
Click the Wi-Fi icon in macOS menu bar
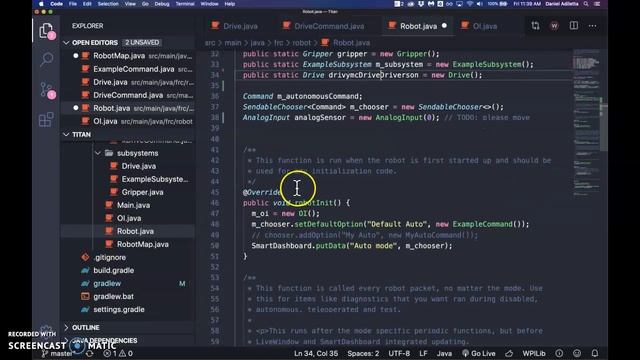tap(470, 4)
